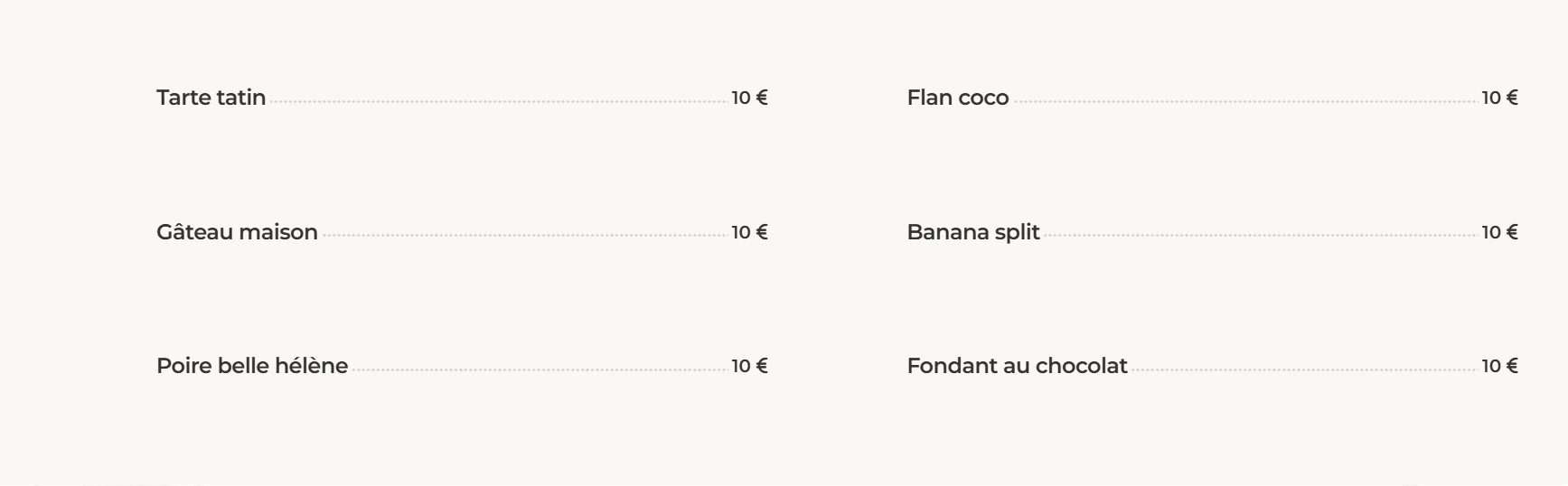Click the Banana split 10 € price
Viewport: 1568px width, 486px height.
tap(1499, 232)
